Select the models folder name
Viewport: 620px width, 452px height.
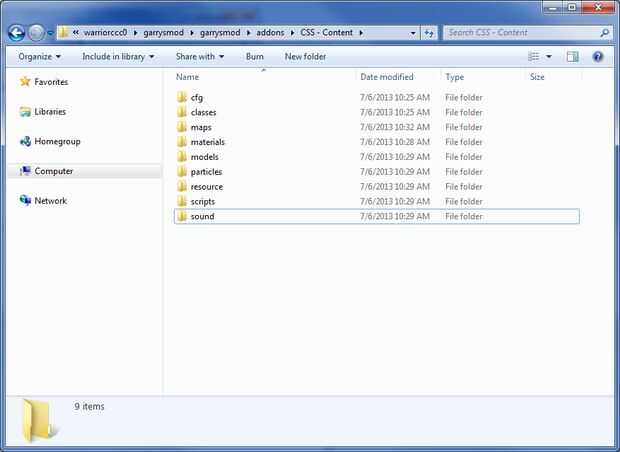coord(204,157)
